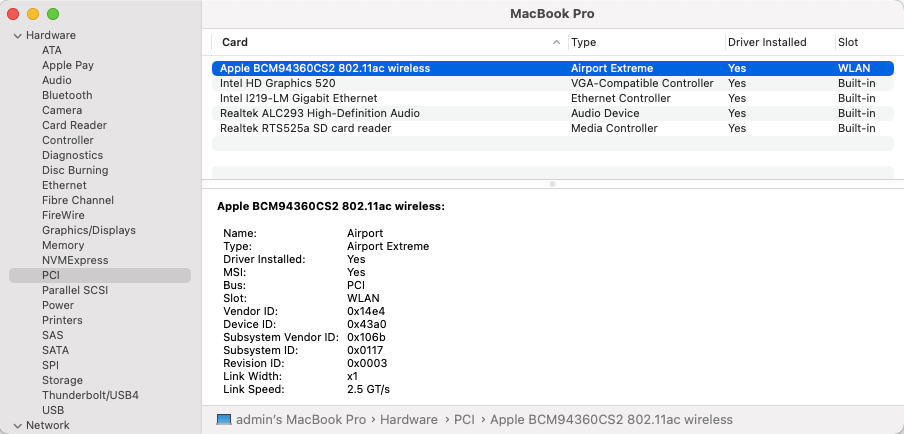Select Card Reader in the sidebar
This screenshot has width=904, height=434.
tap(74, 125)
